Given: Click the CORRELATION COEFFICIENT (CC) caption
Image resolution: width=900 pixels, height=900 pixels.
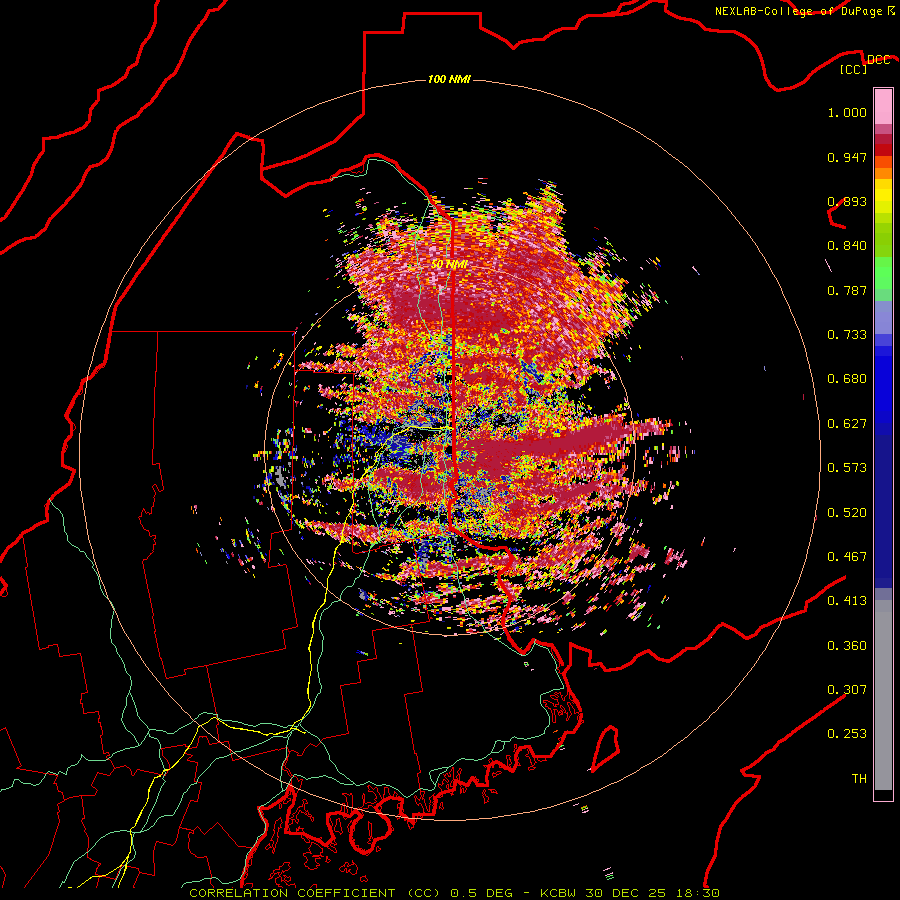Looking at the screenshot, I should [x=315, y=893].
